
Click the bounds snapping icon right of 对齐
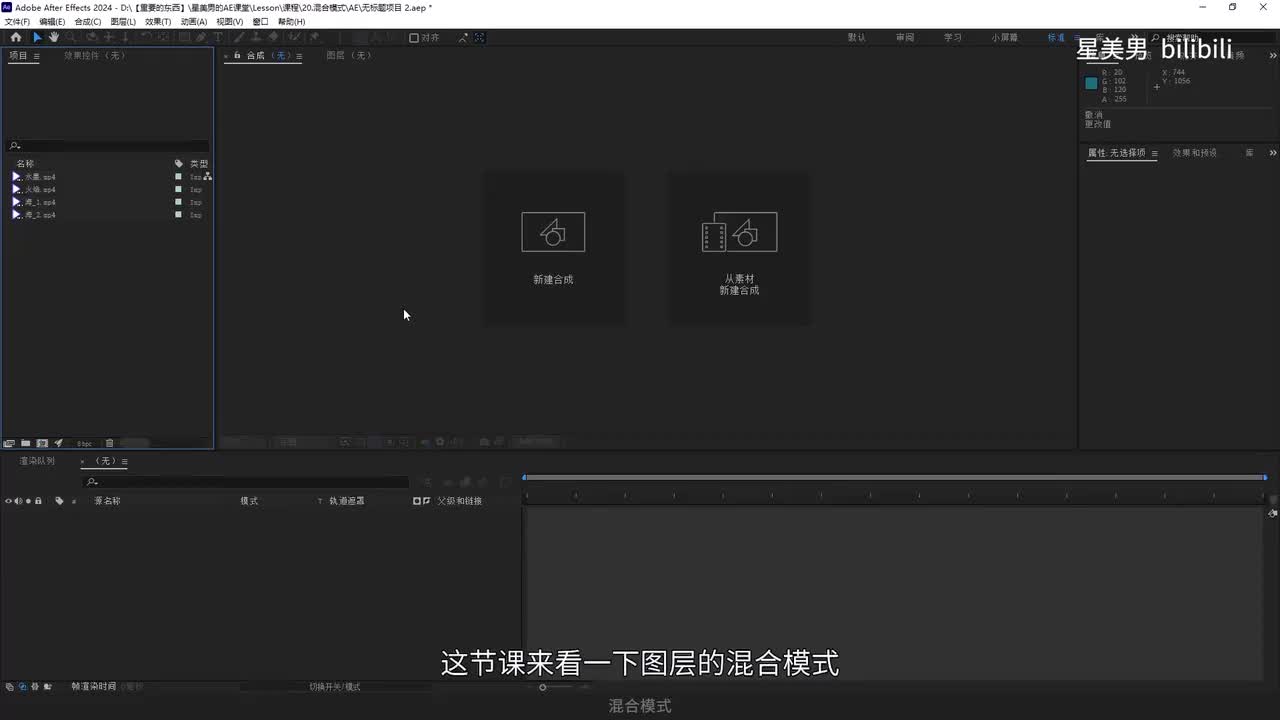480,38
